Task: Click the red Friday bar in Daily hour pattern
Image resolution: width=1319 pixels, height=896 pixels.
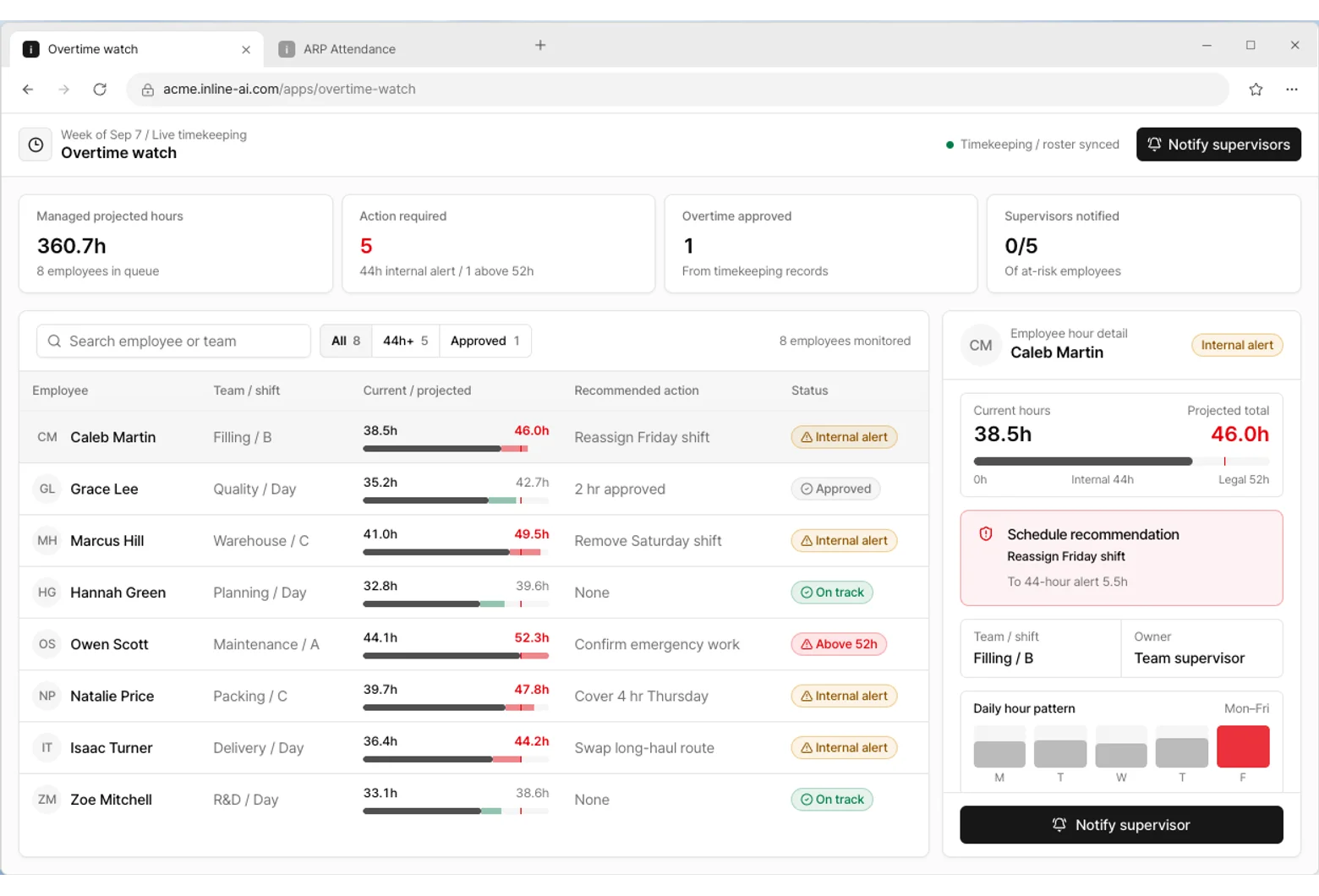Action: (1243, 746)
